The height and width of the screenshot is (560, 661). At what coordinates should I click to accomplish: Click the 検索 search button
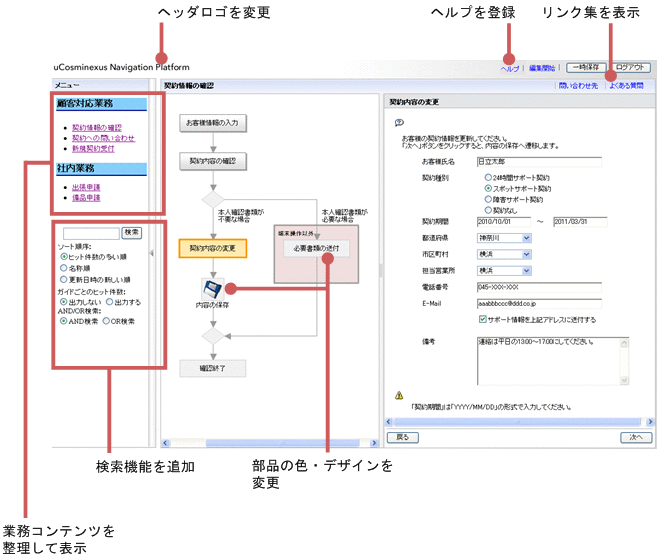coord(132,232)
